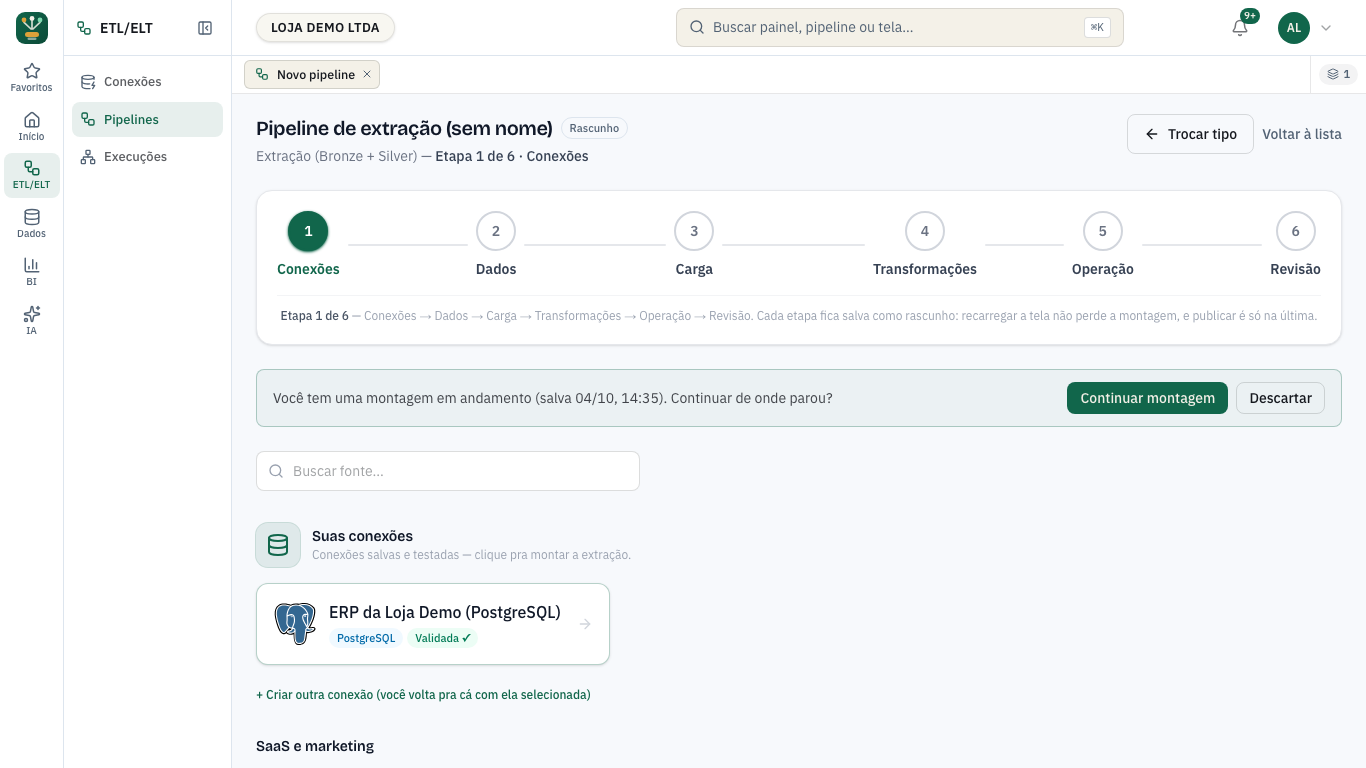Switch to the Novo pipeline tab
The width and height of the screenshot is (1366, 768).
click(312, 74)
